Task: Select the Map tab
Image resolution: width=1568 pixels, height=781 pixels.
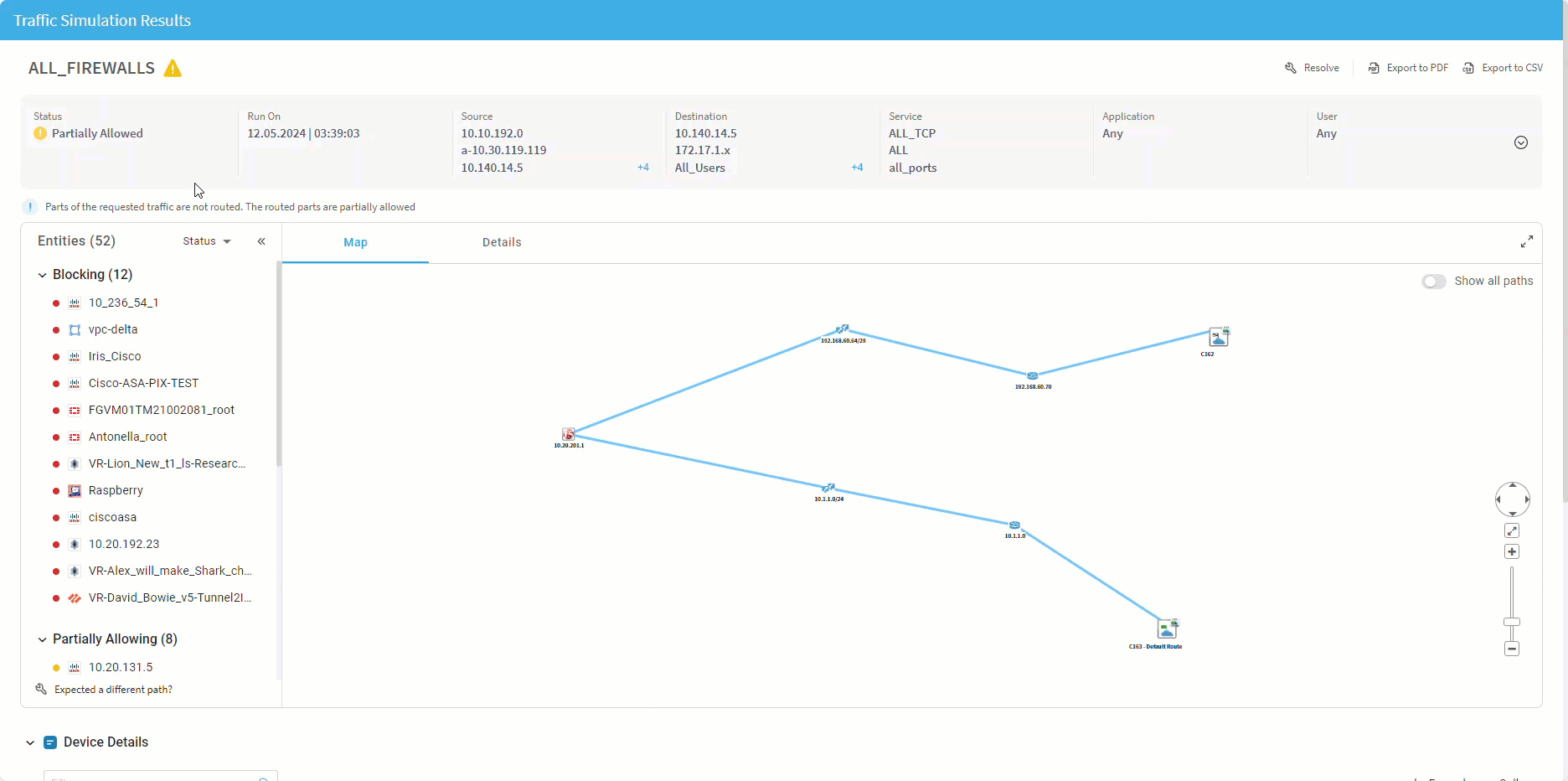Action: (355, 242)
